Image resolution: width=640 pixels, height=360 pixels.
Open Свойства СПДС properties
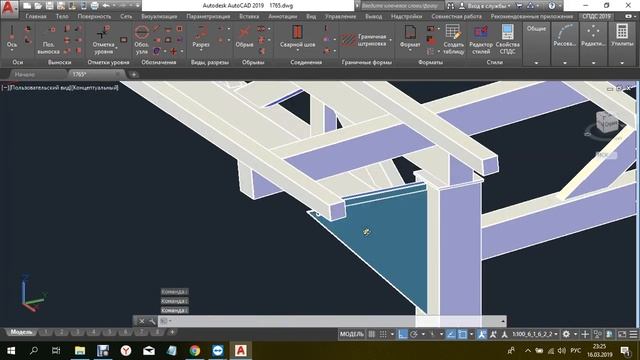(507, 40)
